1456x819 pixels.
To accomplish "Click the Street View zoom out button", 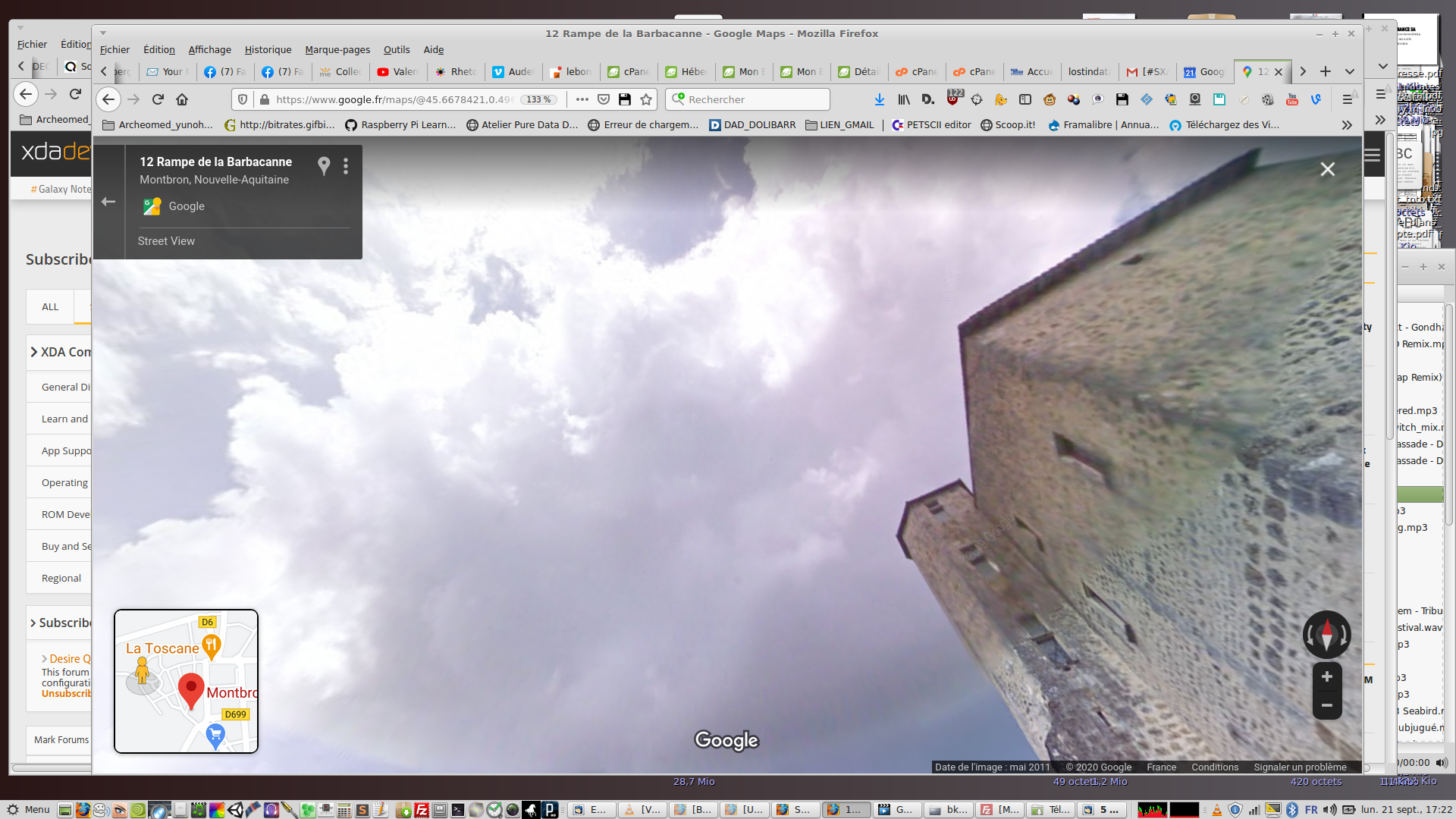I will 1327,705.
